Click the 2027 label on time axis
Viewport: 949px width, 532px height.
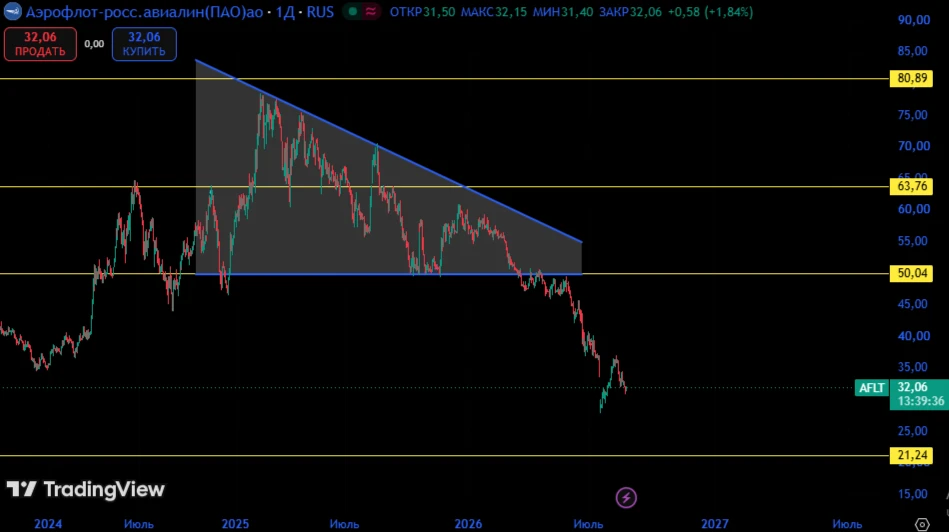click(x=715, y=524)
